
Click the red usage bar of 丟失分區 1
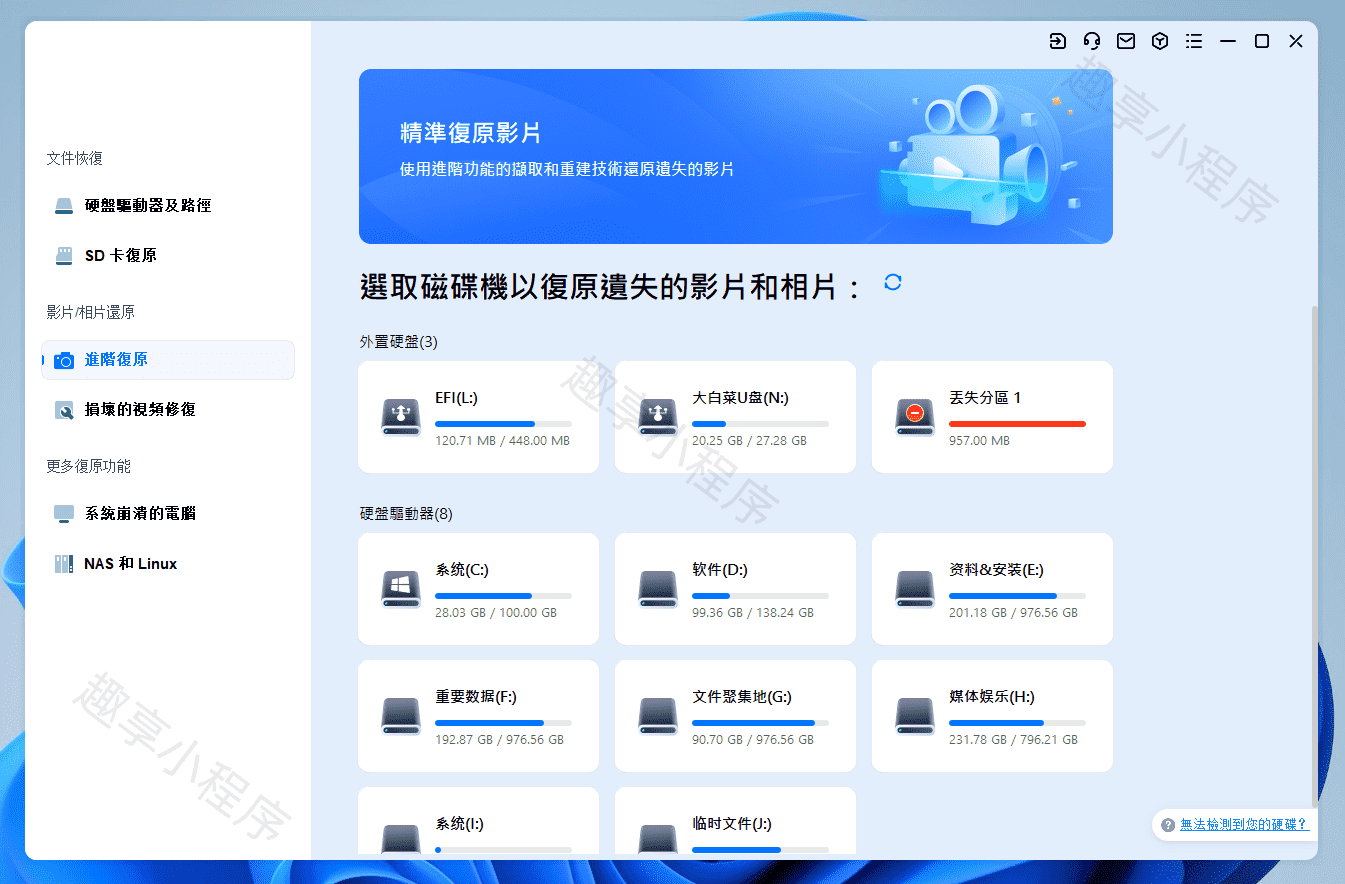[1017, 424]
